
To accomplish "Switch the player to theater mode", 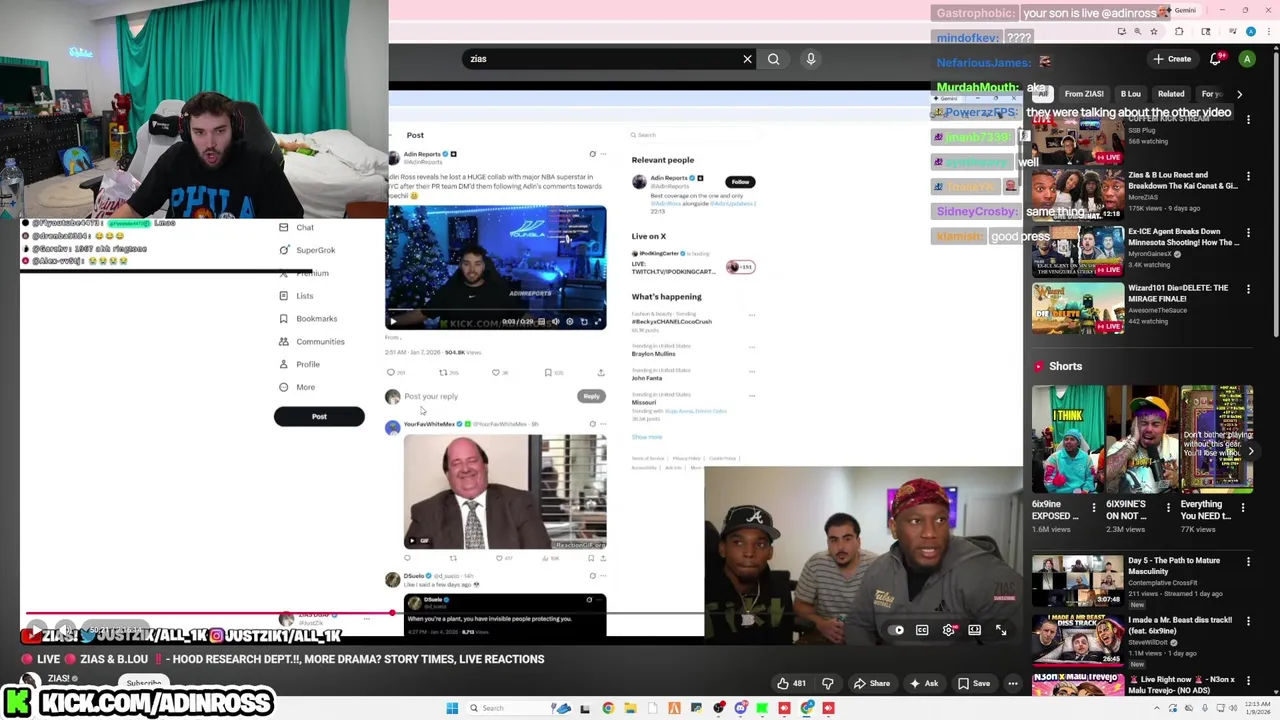I will click(x=974, y=630).
